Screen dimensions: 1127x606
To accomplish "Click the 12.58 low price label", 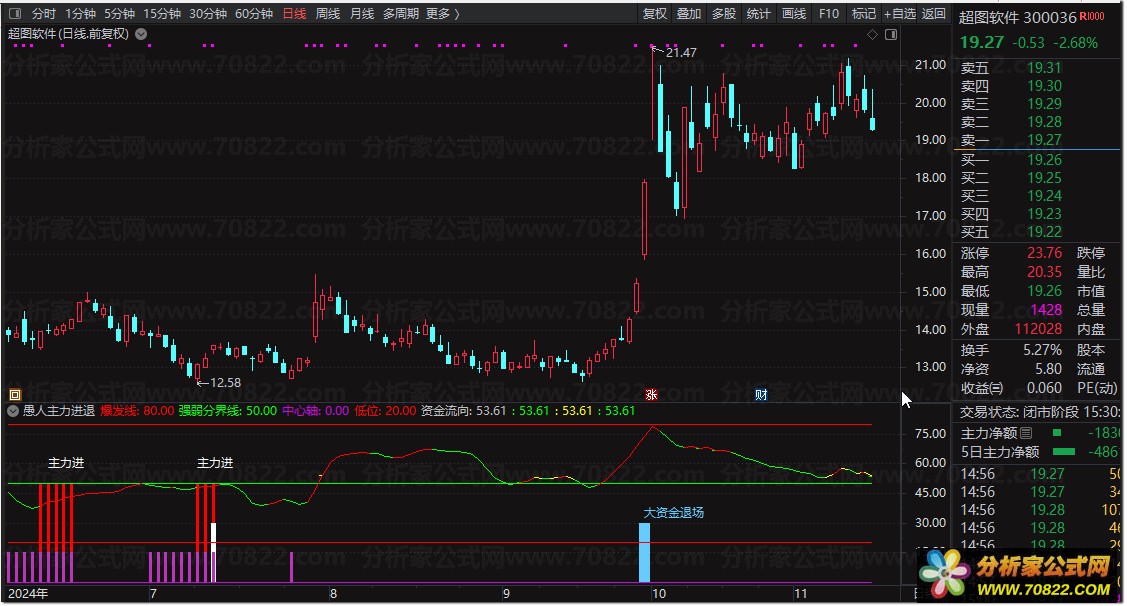I will (x=225, y=382).
